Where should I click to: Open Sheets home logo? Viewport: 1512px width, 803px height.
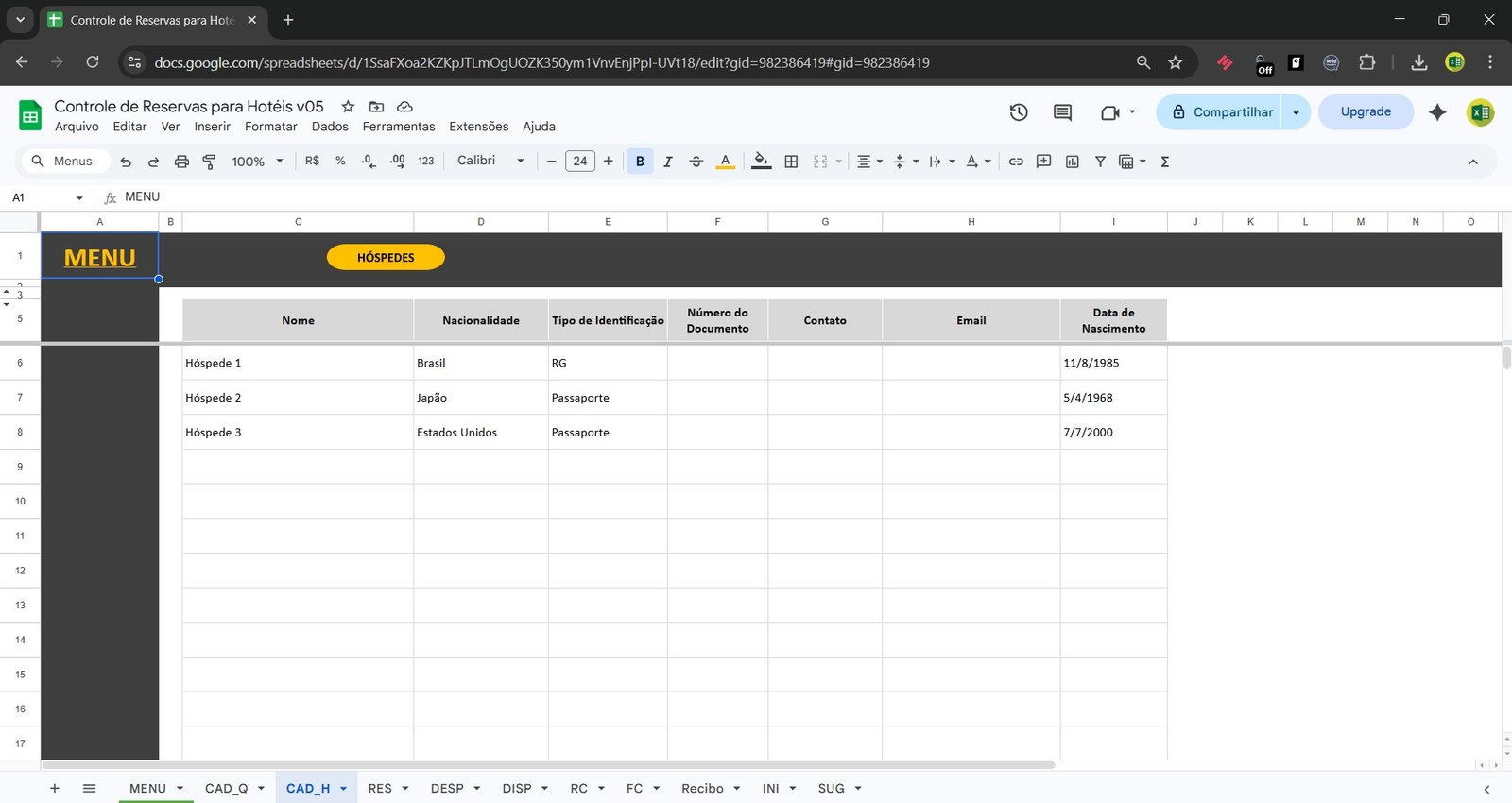pos(30,116)
